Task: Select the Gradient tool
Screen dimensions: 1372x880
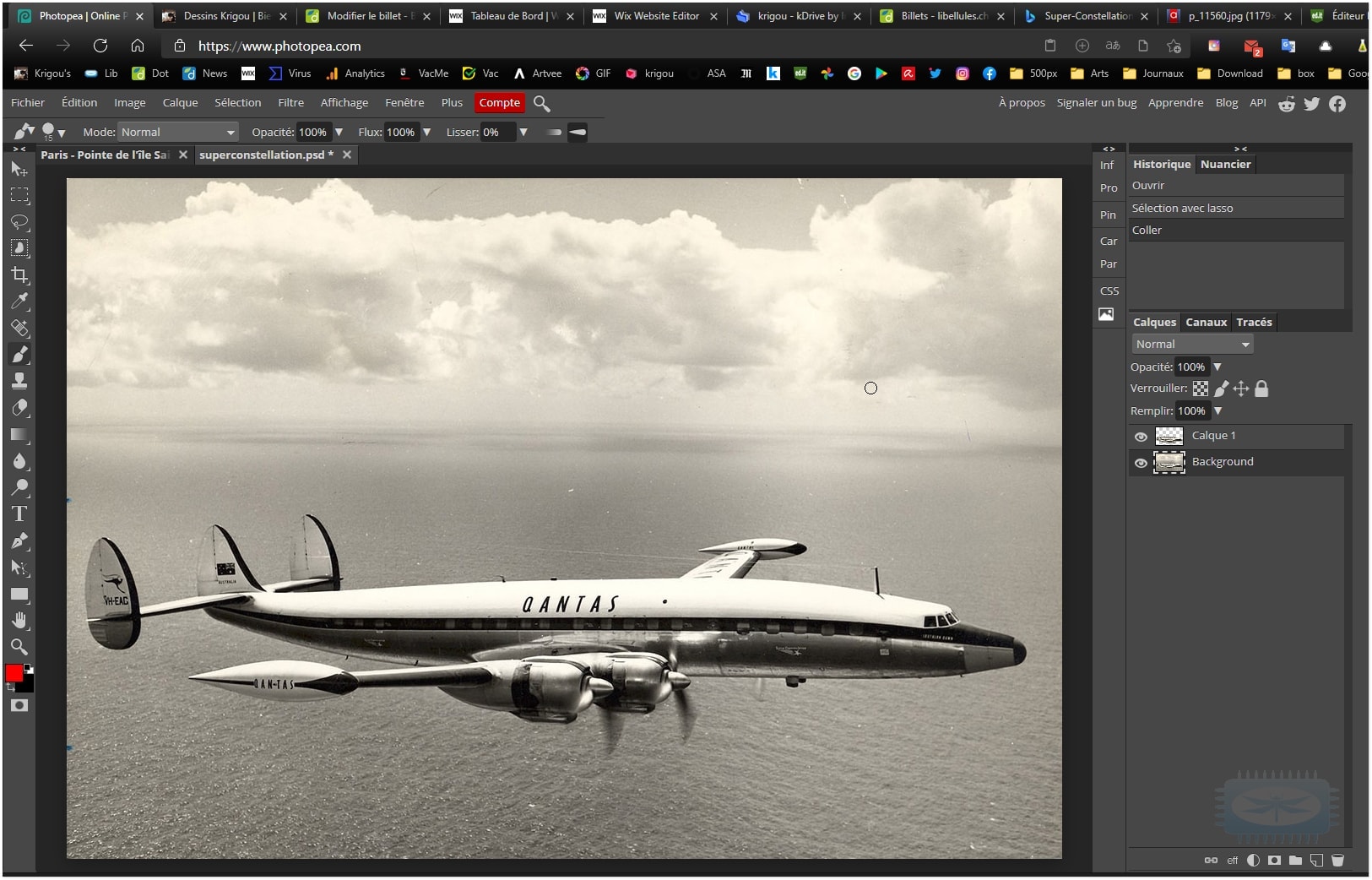Action: [x=19, y=434]
